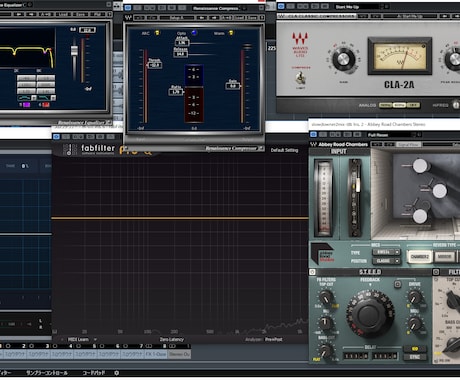Screen dimensions: 460x380
Task: Open Mics Type dropdown in Abbey Road Chambers
Action: 386,252
